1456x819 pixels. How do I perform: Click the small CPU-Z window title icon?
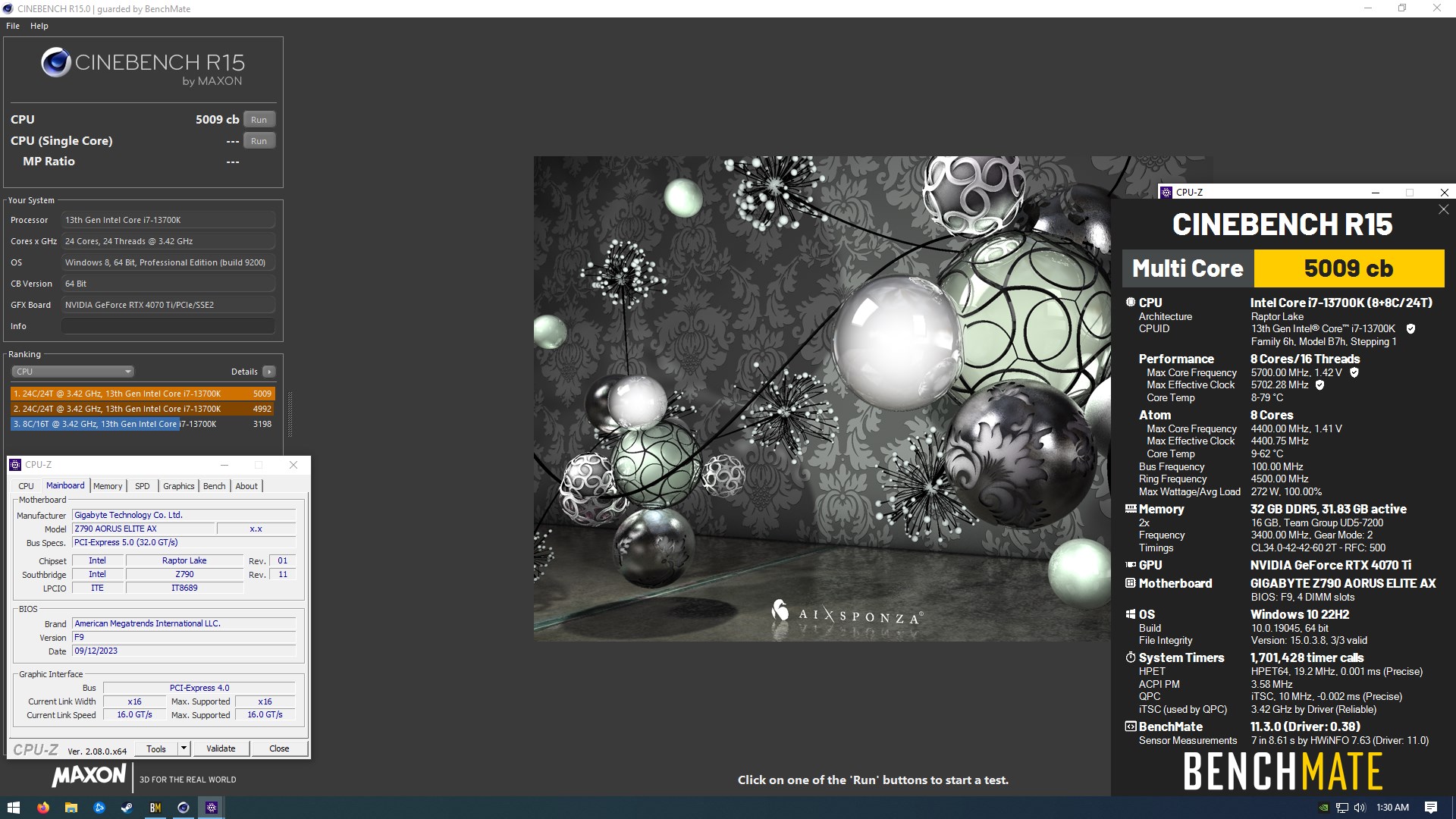(x=15, y=465)
